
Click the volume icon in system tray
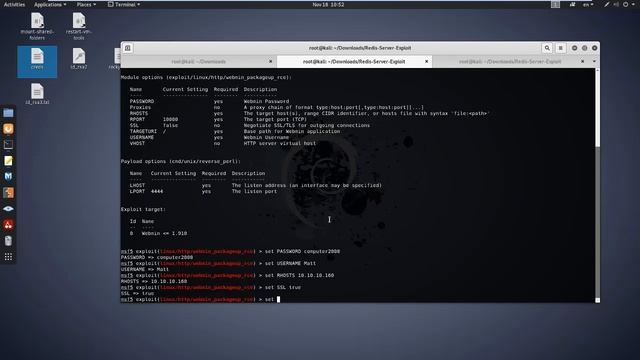click(616, 4)
